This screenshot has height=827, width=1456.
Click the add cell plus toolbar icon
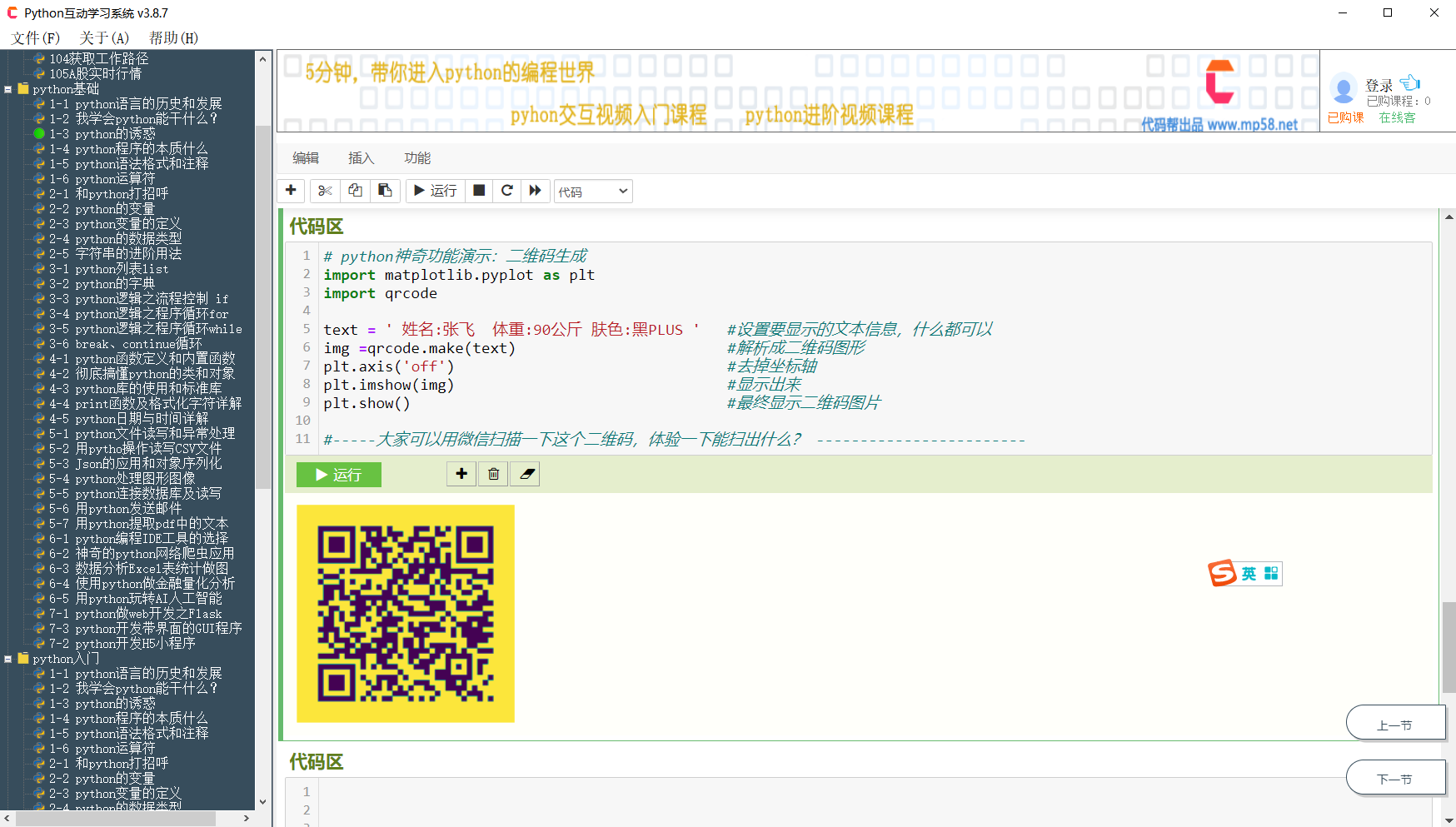[x=291, y=191]
